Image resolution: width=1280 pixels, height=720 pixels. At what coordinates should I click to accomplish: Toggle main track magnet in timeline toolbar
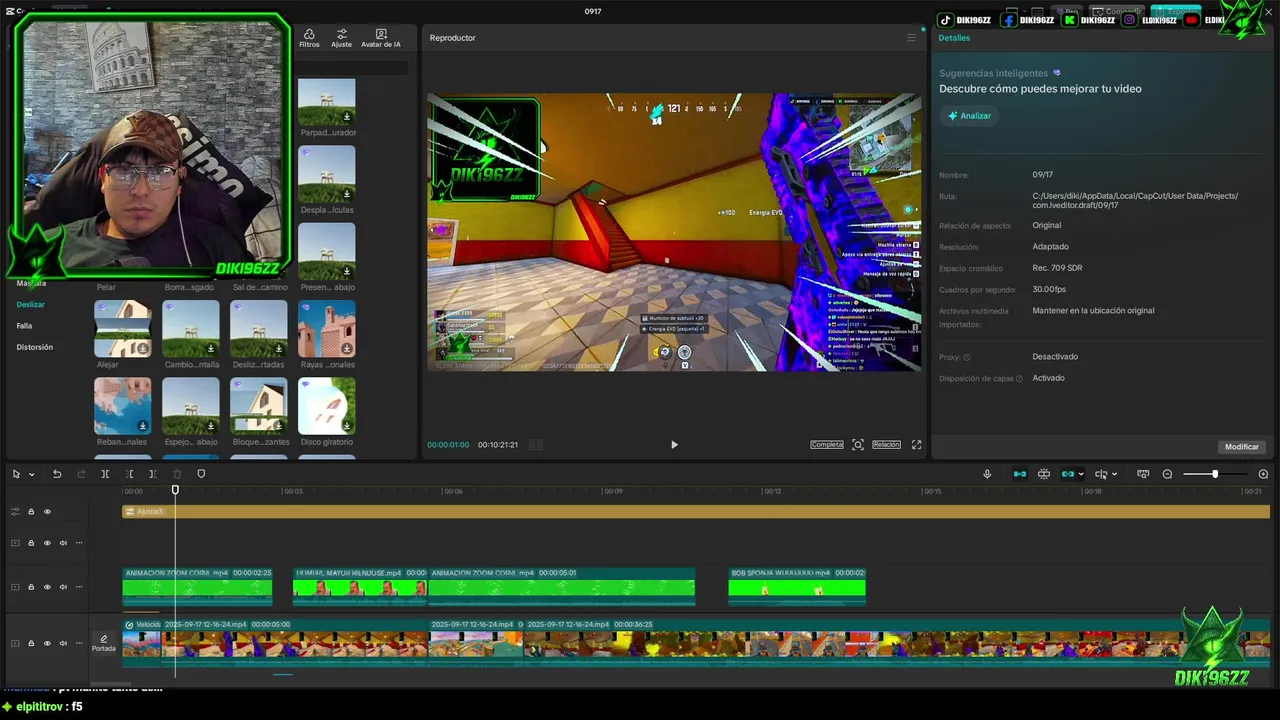tap(1020, 474)
